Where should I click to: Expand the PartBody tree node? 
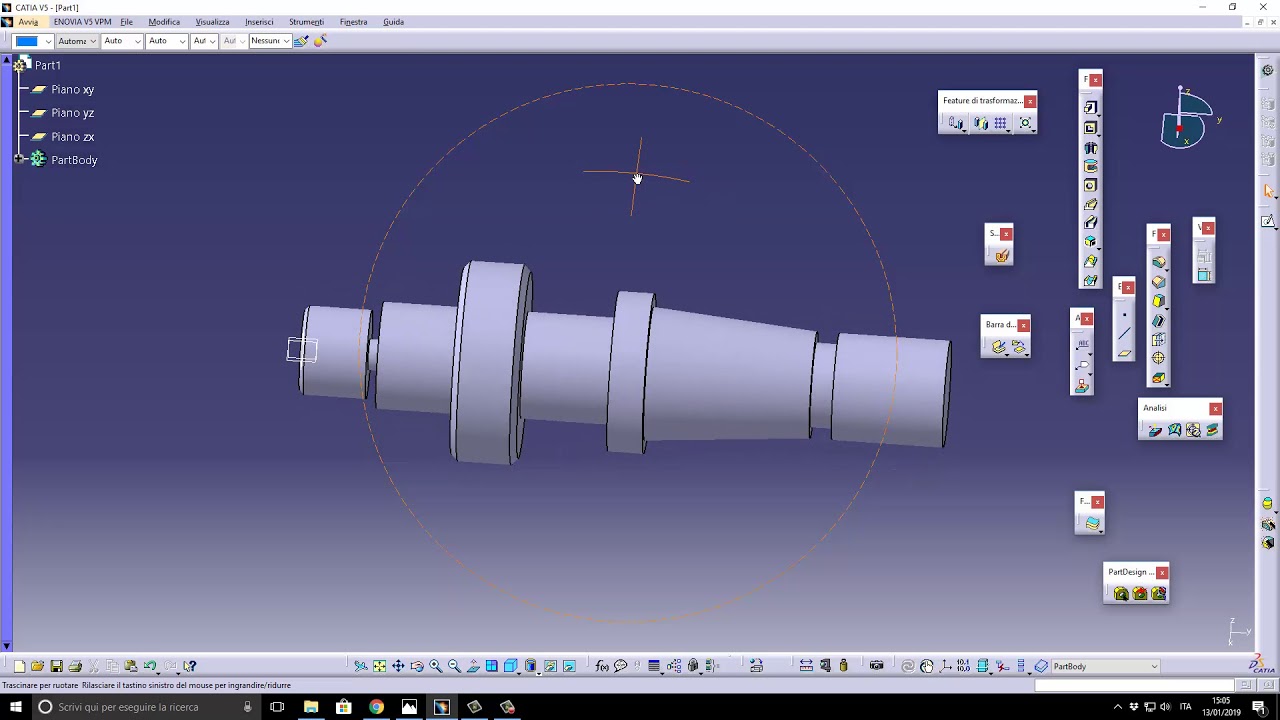tap(19, 160)
